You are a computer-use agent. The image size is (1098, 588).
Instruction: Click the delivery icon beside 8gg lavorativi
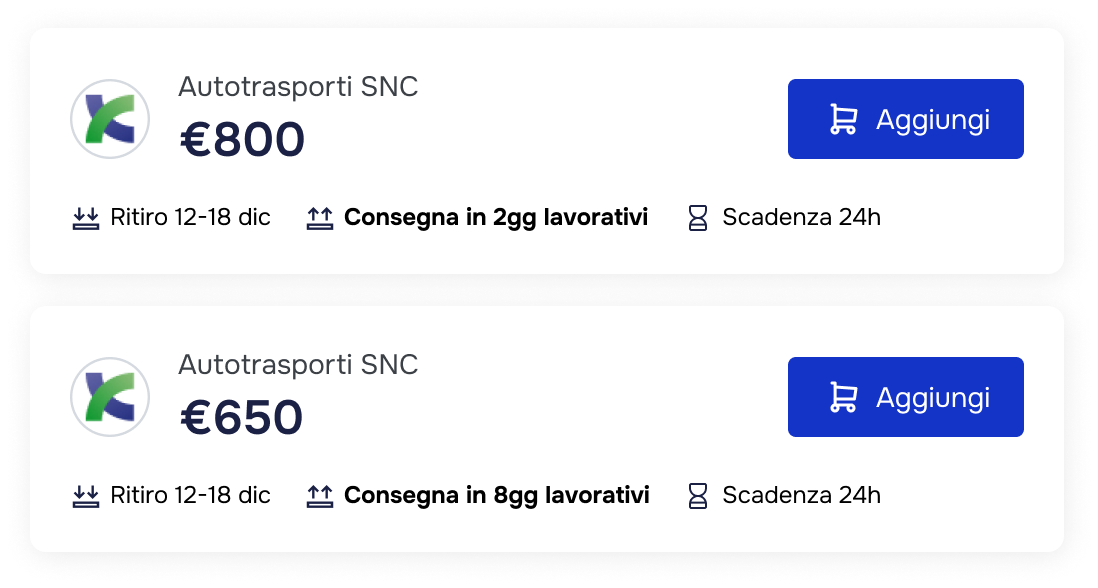click(x=319, y=495)
